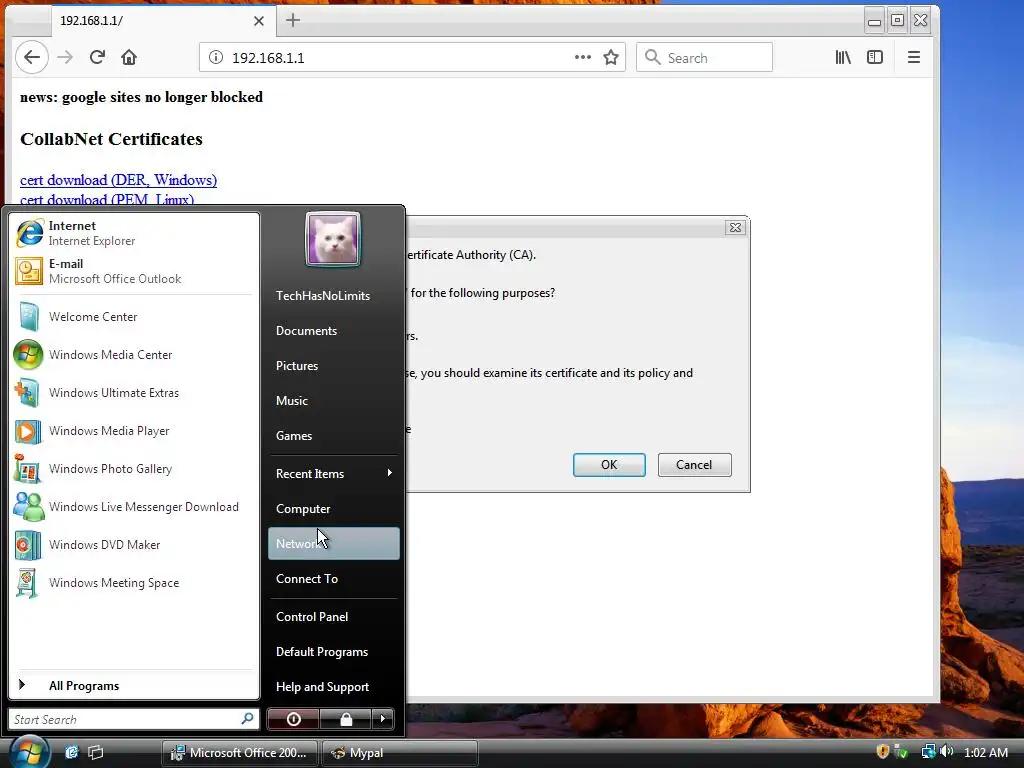Open Windows Live Messenger Download
The height and width of the screenshot is (768, 1024).
133,507
